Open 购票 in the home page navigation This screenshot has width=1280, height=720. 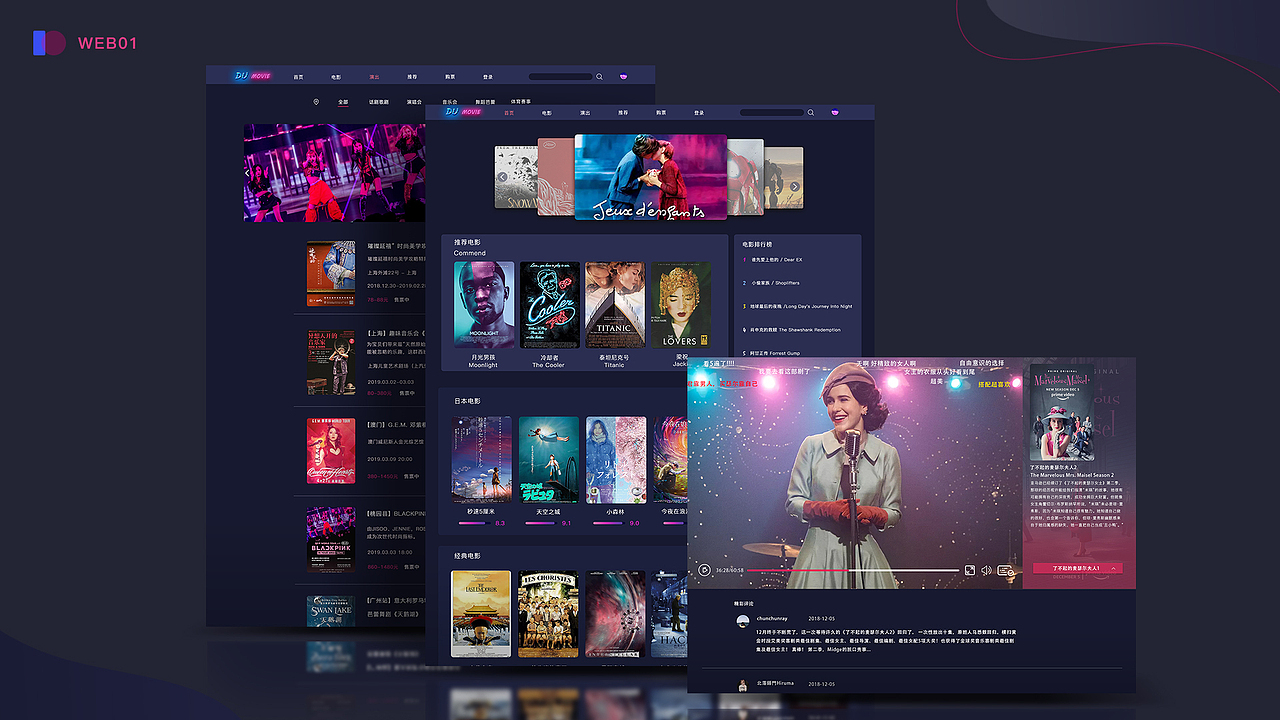[x=661, y=113]
